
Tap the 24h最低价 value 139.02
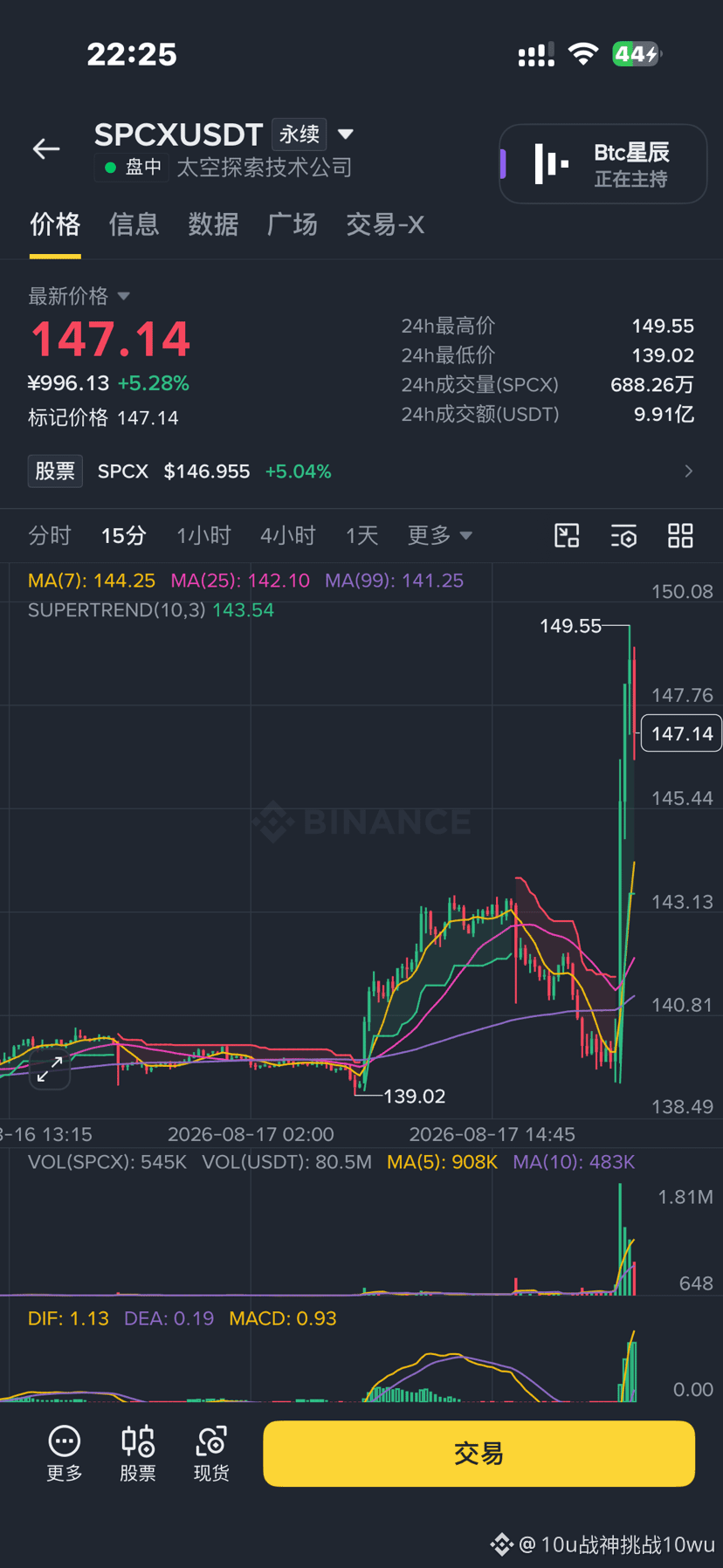click(663, 355)
